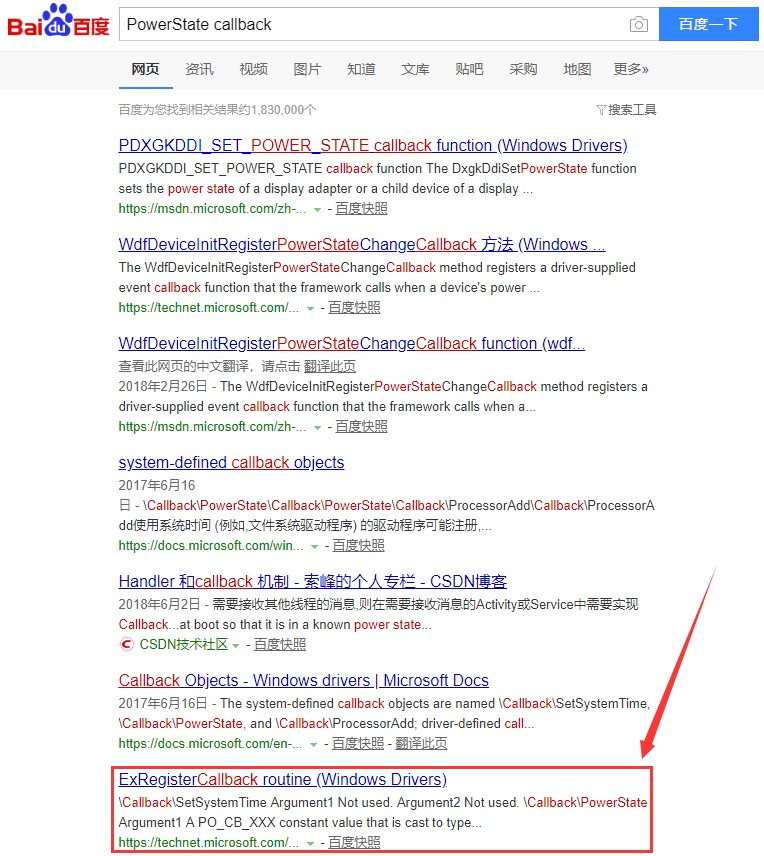Expand the 更多» menu
Viewport: 764px width, 856px height.
click(x=631, y=69)
